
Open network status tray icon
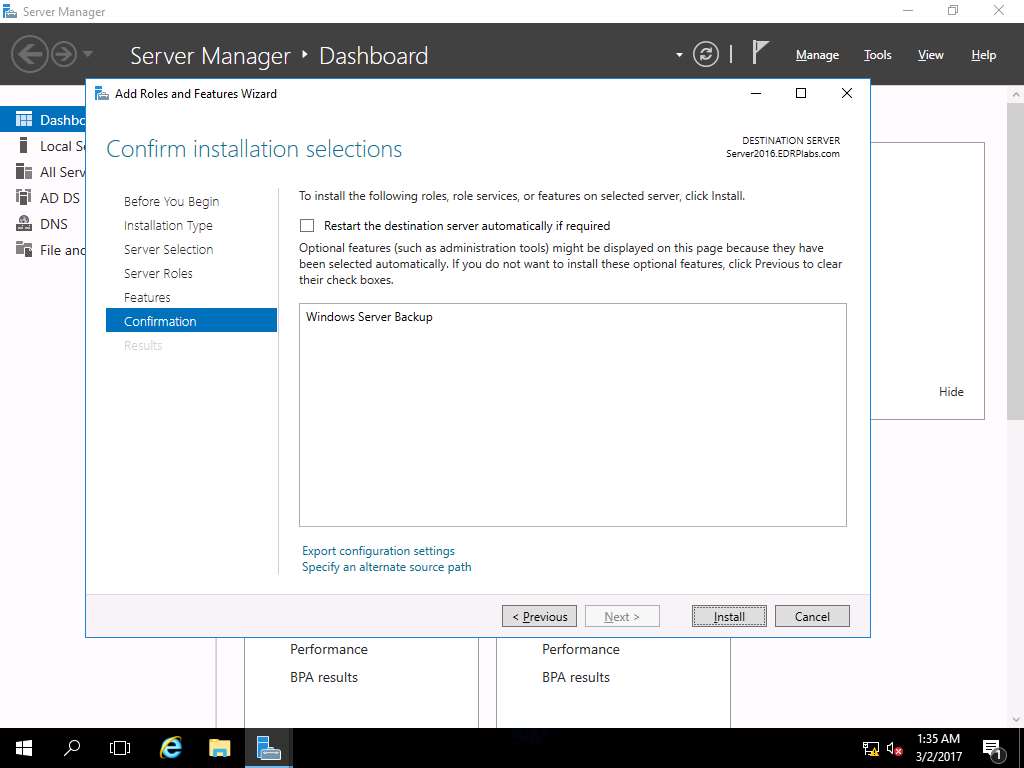coord(870,748)
